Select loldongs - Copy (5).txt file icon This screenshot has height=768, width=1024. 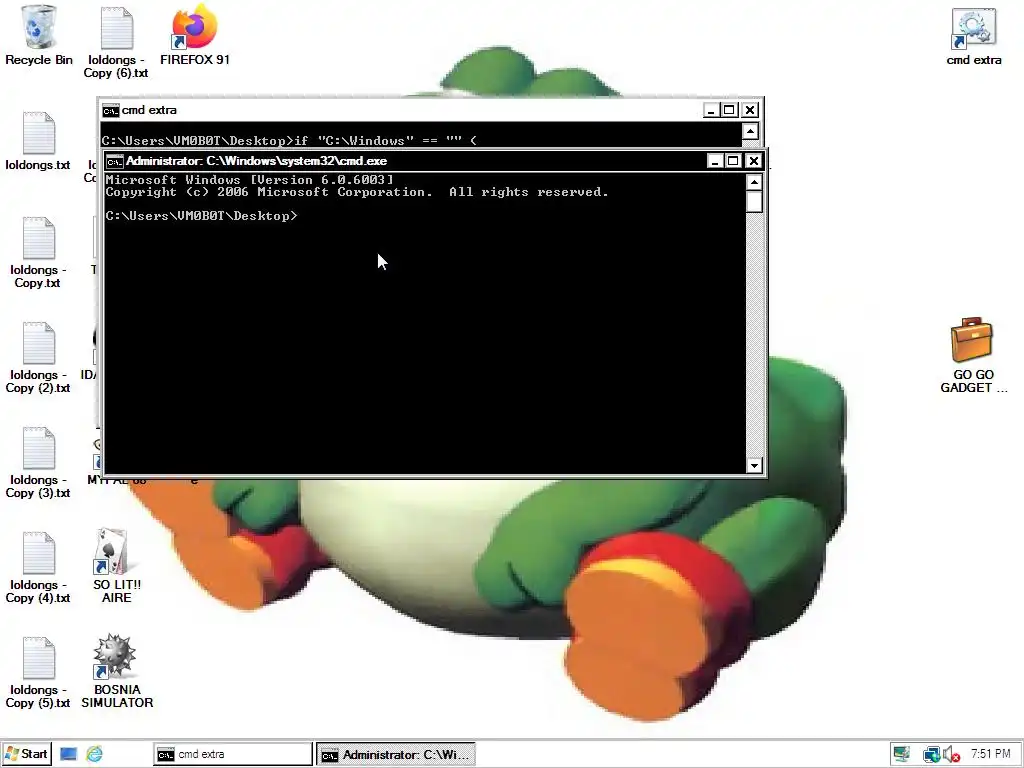coord(38,673)
